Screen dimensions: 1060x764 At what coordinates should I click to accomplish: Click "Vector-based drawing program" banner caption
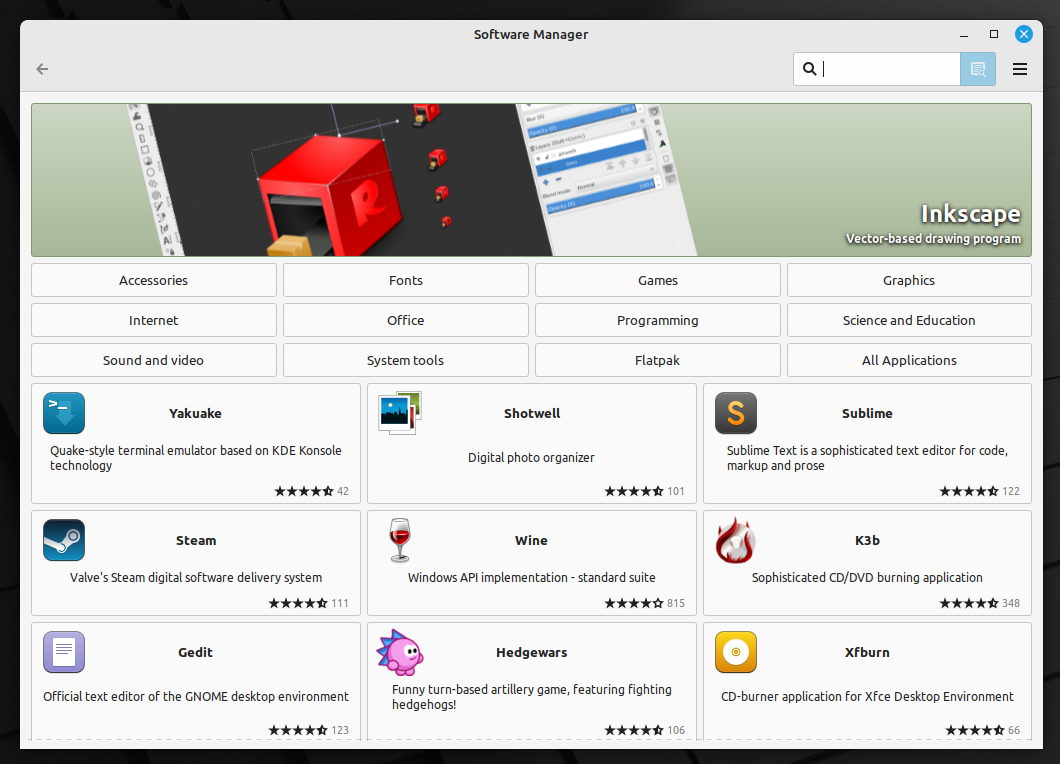(x=933, y=239)
